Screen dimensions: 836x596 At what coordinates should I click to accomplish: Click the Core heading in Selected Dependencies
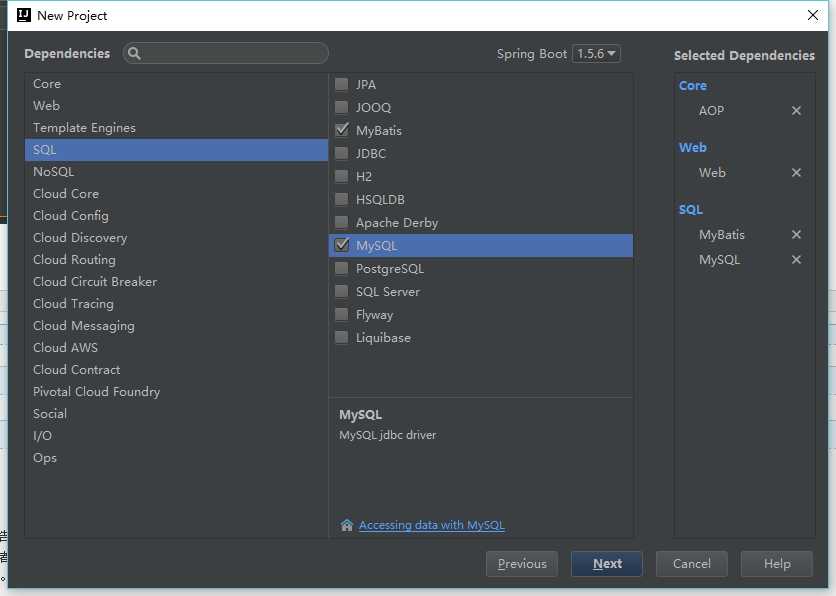click(x=693, y=86)
